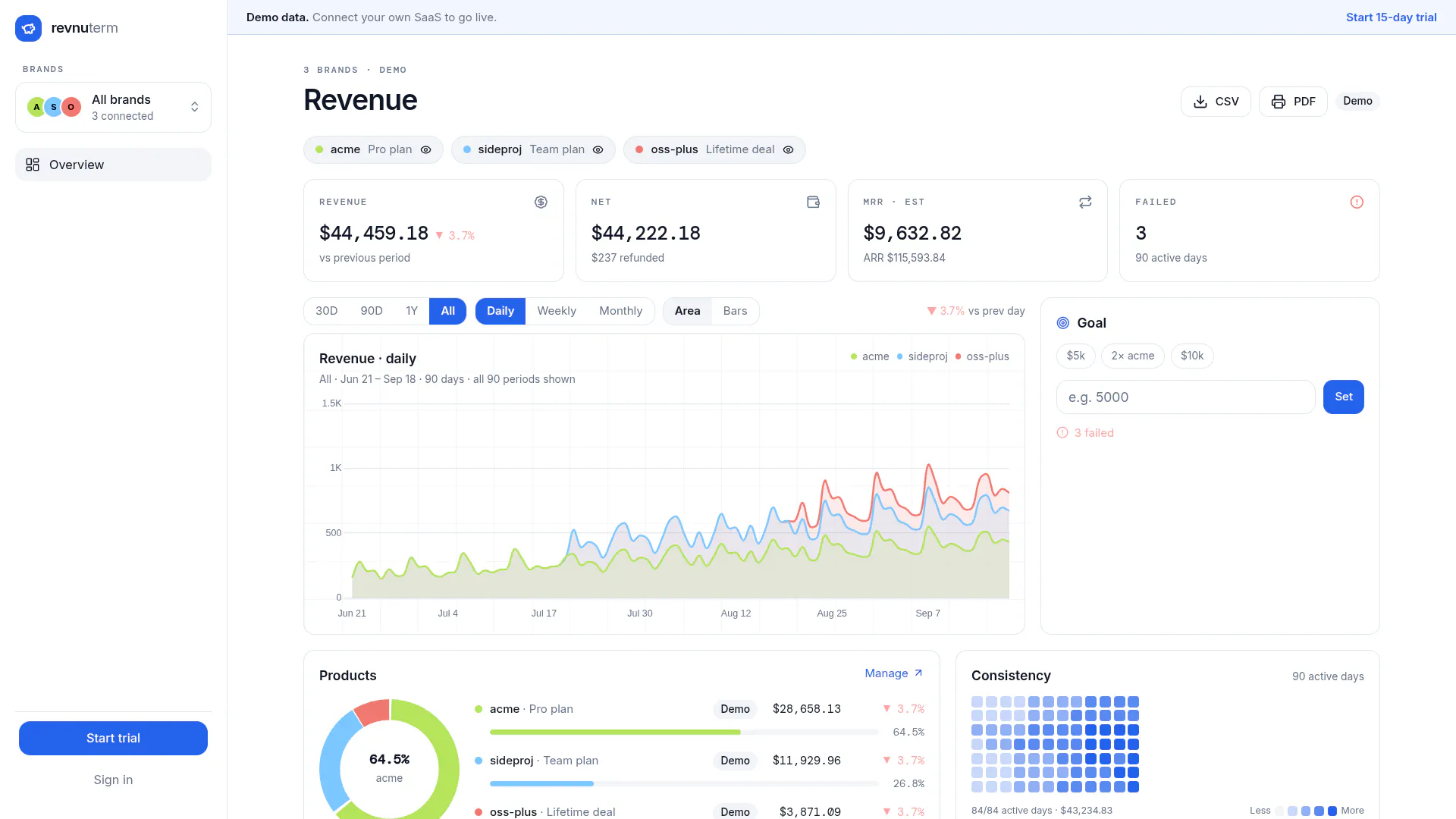Select Daily granularity
This screenshot has width=1456, height=819.
pyautogui.click(x=500, y=311)
